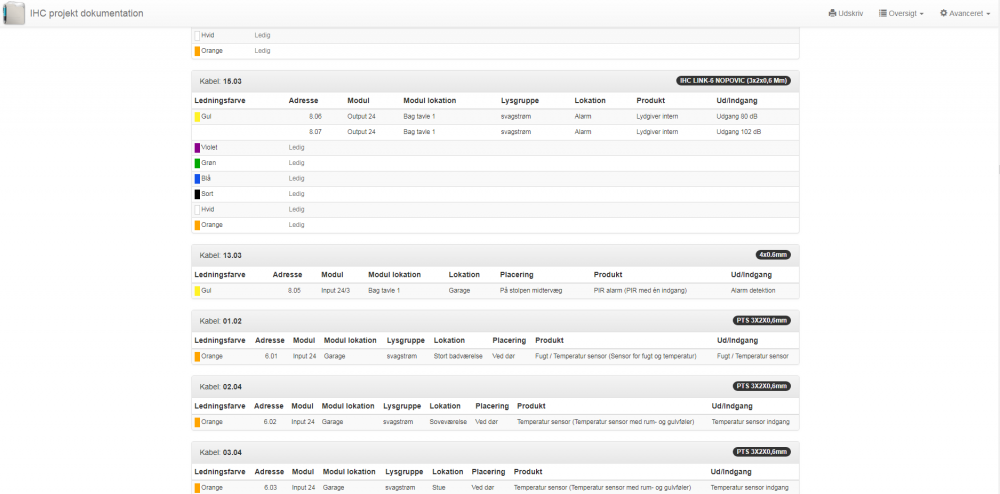This screenshot has height=494, width=1000.
Task: Click the 4x0.6mm badge on cable 13.03
Action: tap(775, 255)
